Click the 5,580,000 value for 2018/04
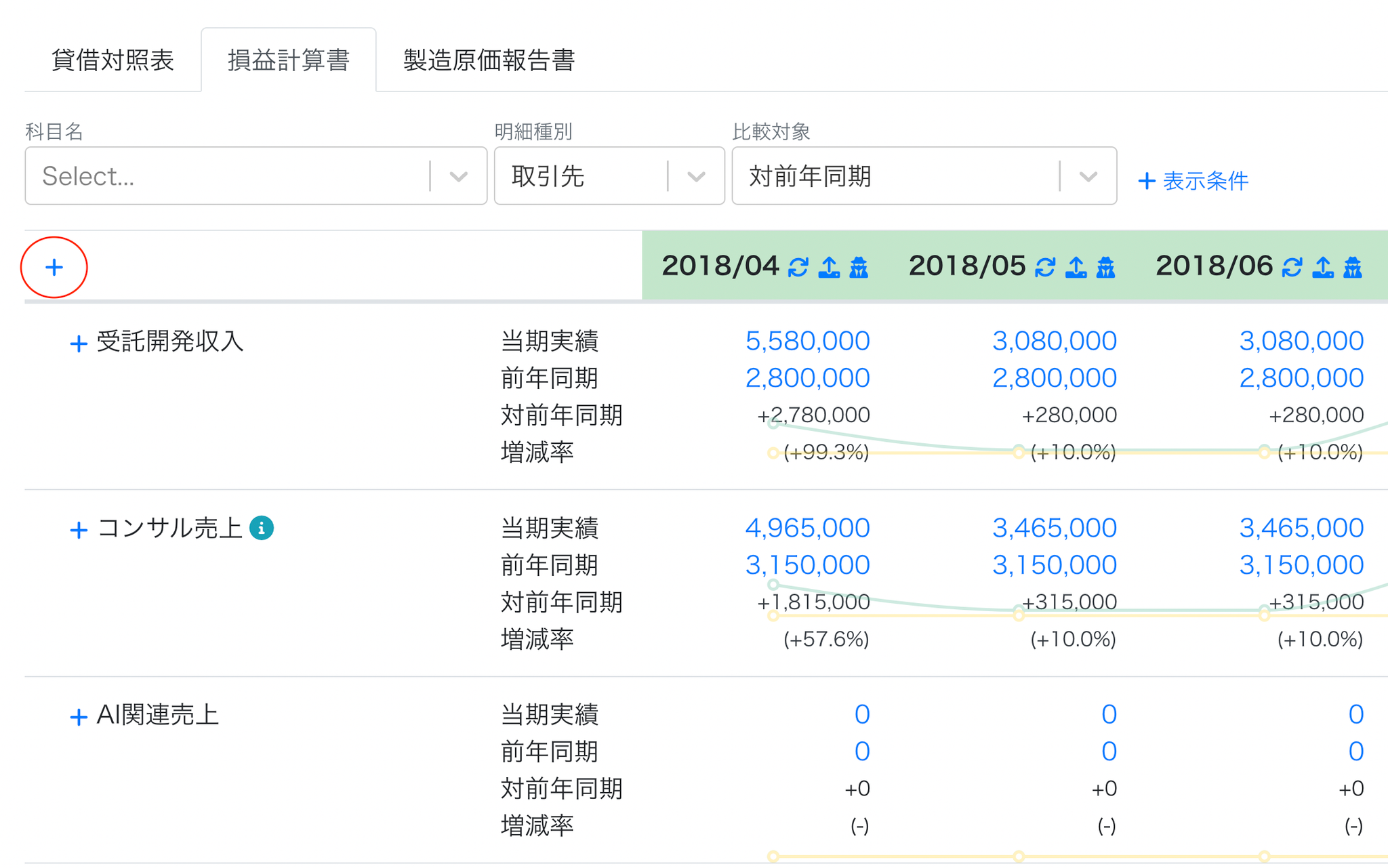 807,341
